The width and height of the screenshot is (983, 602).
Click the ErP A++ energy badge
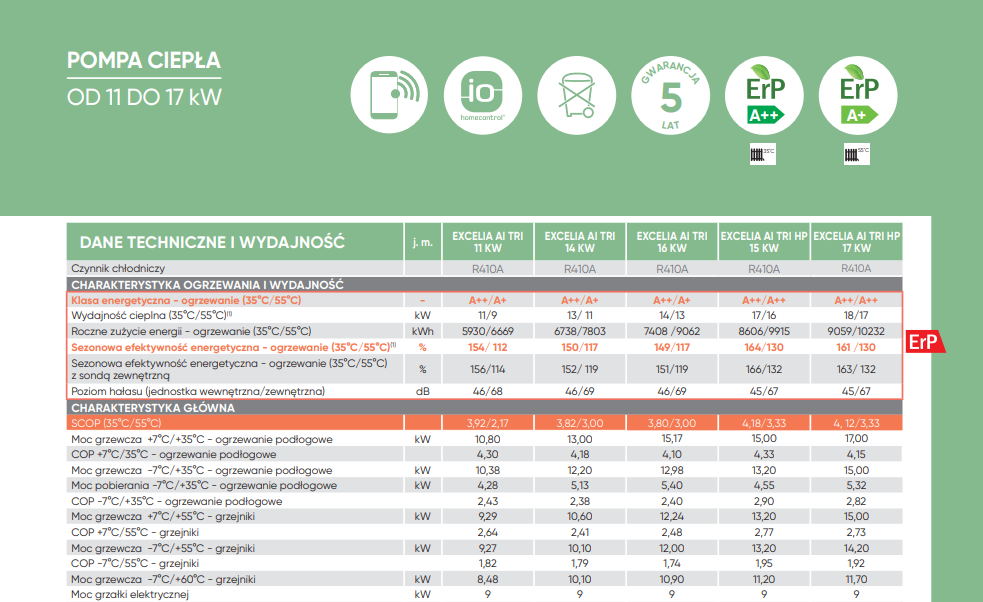763,96
